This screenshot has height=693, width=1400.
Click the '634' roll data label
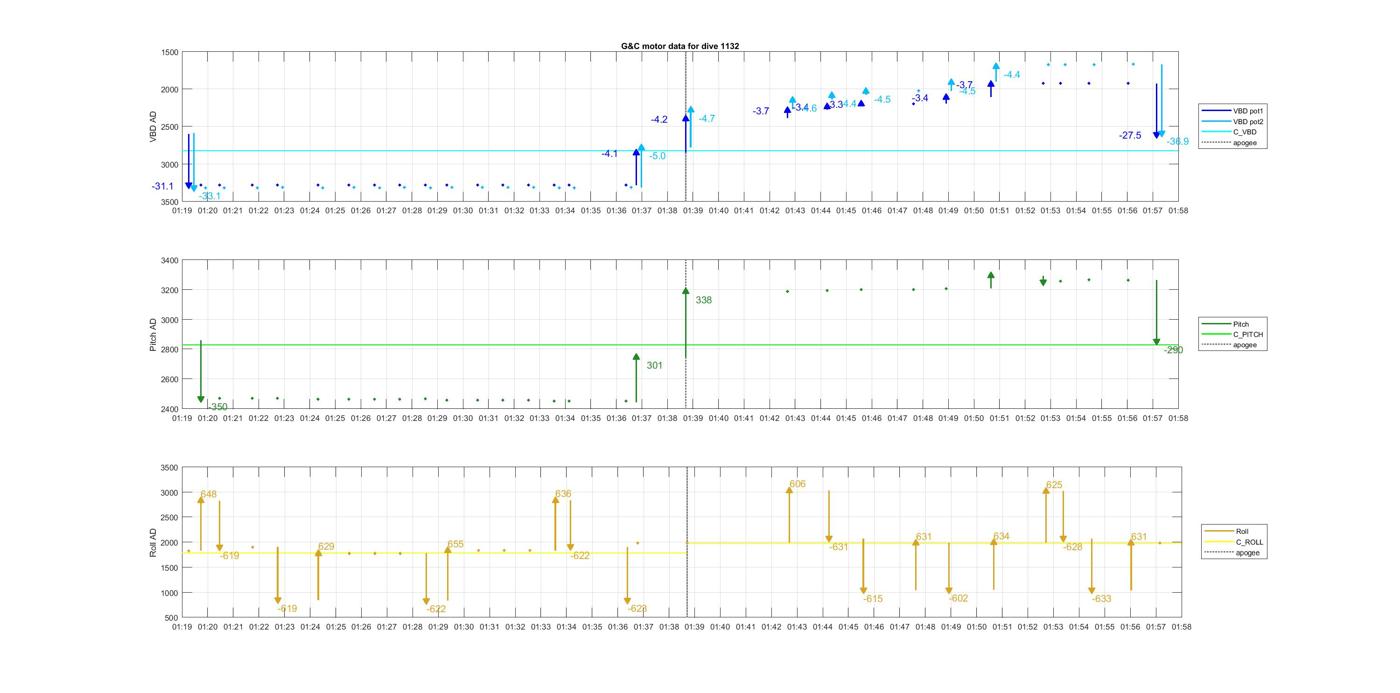pyautogui.click(x=1001, y=537)
